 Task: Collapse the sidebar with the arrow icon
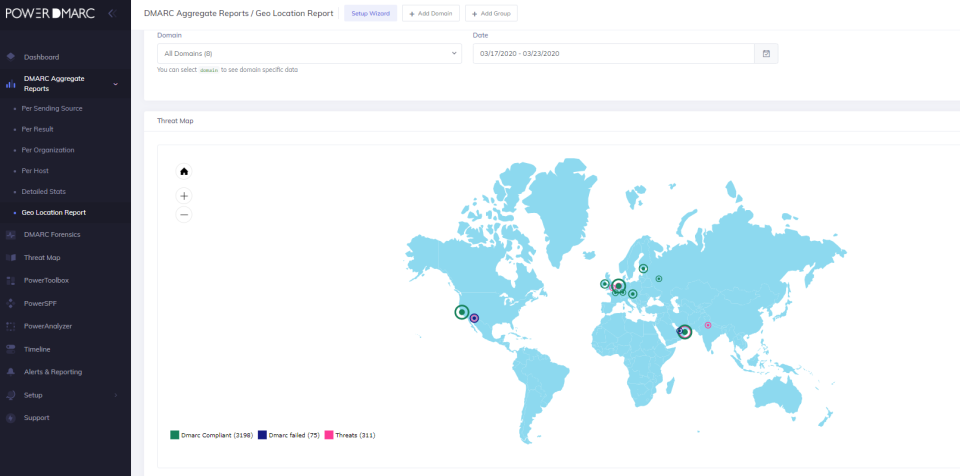click(x=111, y=13)
